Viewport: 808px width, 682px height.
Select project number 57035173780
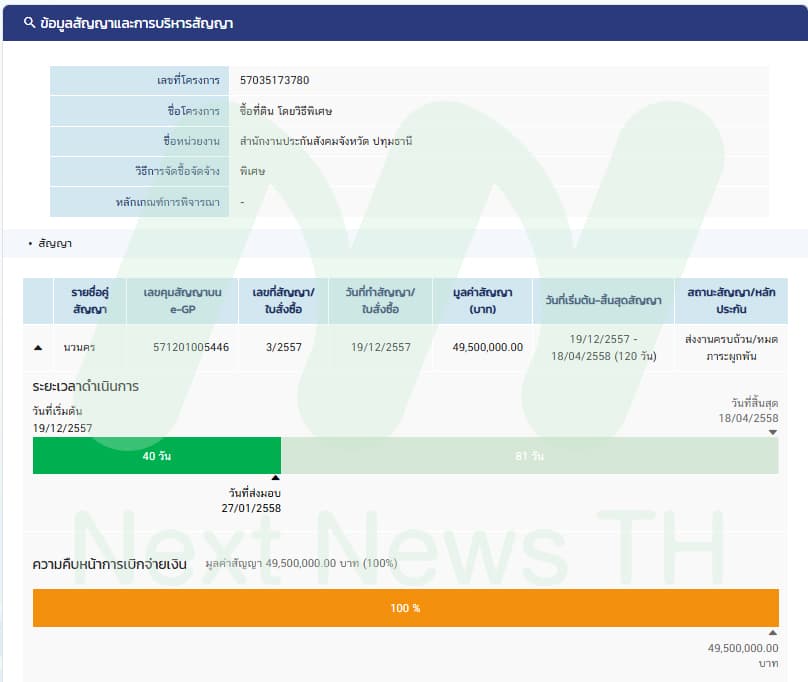pos(275,80)
